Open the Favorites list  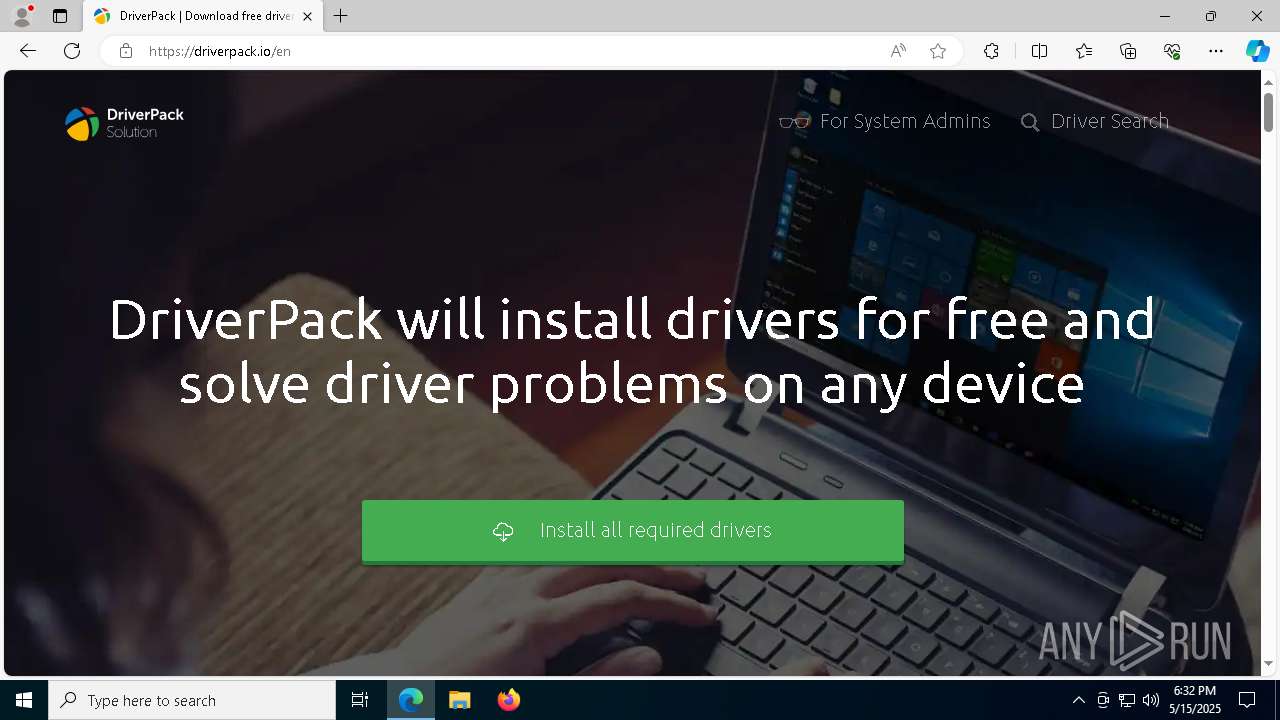tap(1084, 51)
